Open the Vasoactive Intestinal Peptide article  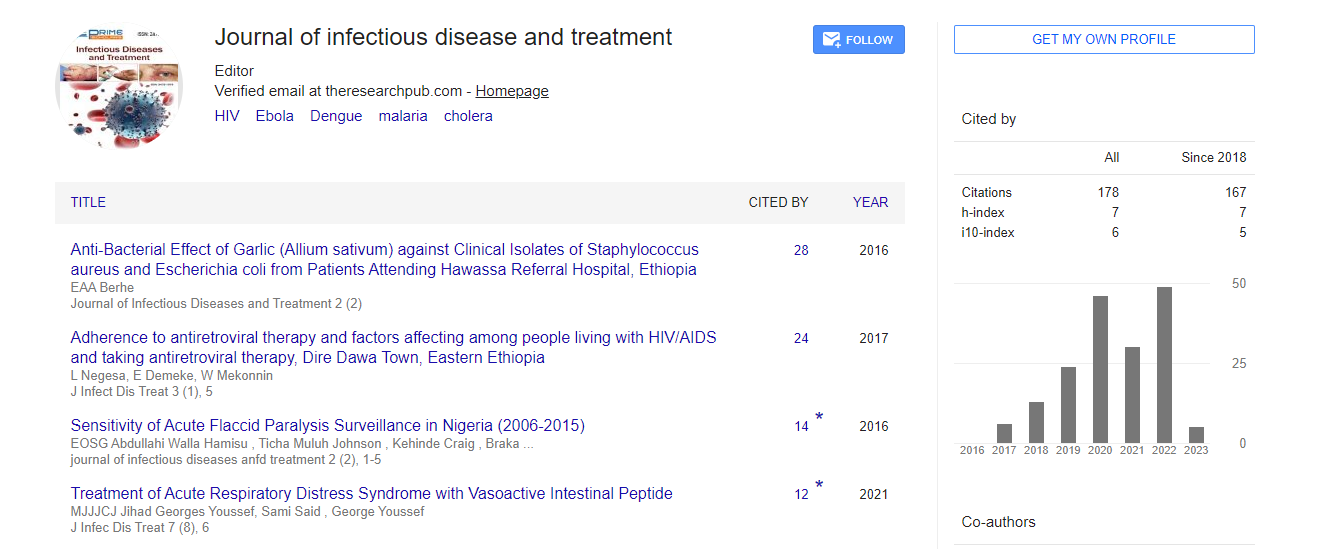point(371,494)
